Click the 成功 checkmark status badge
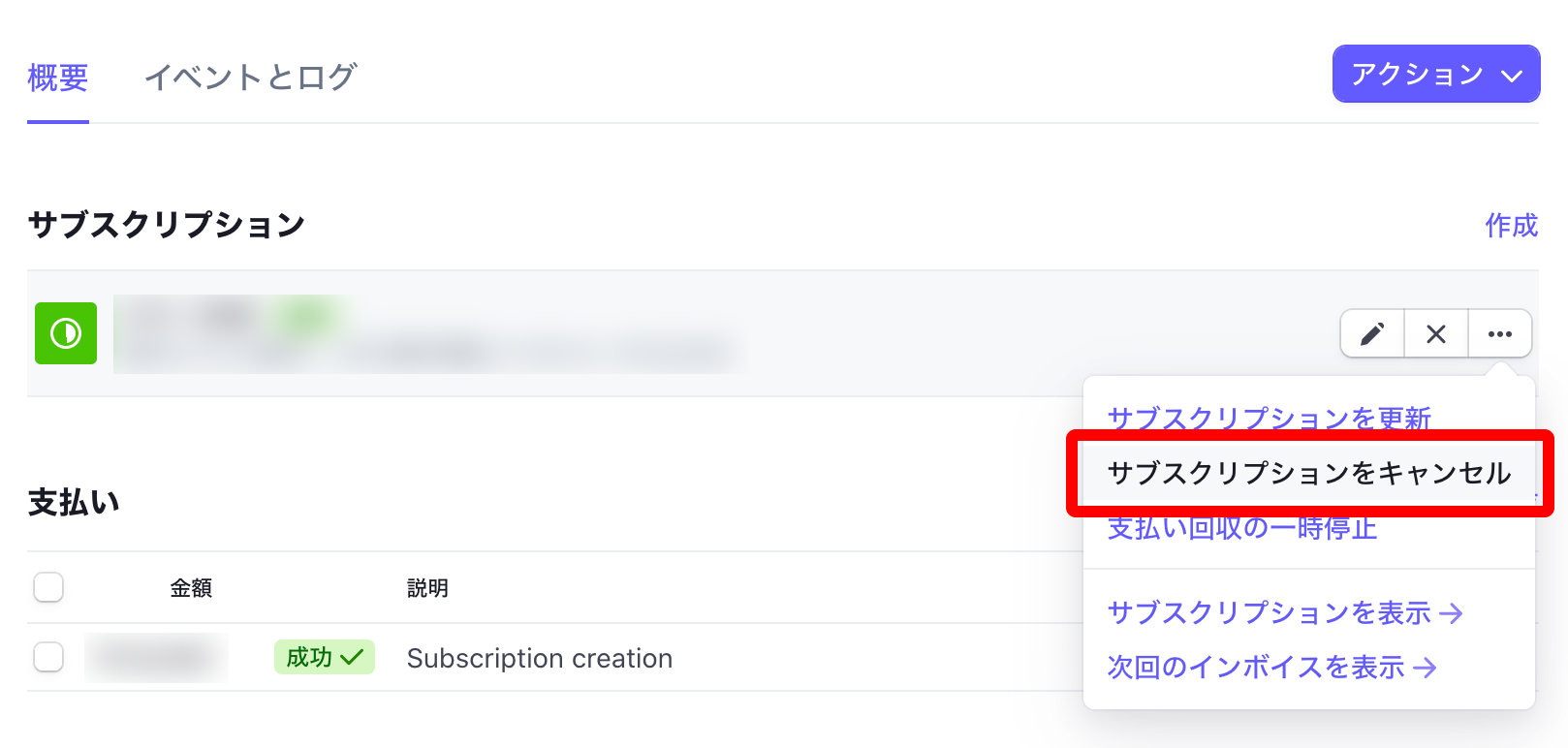 pyautogui.click(x=325, y=657)
